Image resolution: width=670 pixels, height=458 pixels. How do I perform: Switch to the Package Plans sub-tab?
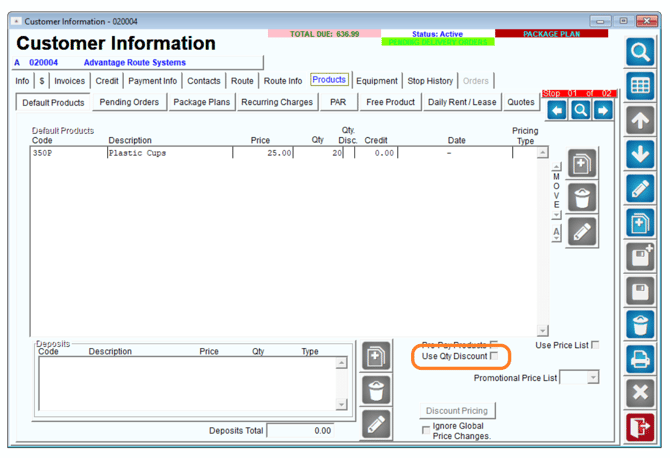pos(202,102)
